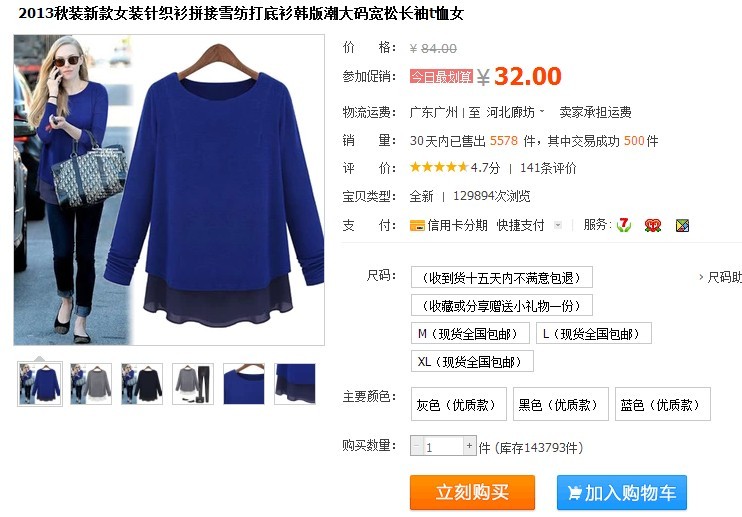View the gray sweater thumbnail
742x517 pixels.
91,384
